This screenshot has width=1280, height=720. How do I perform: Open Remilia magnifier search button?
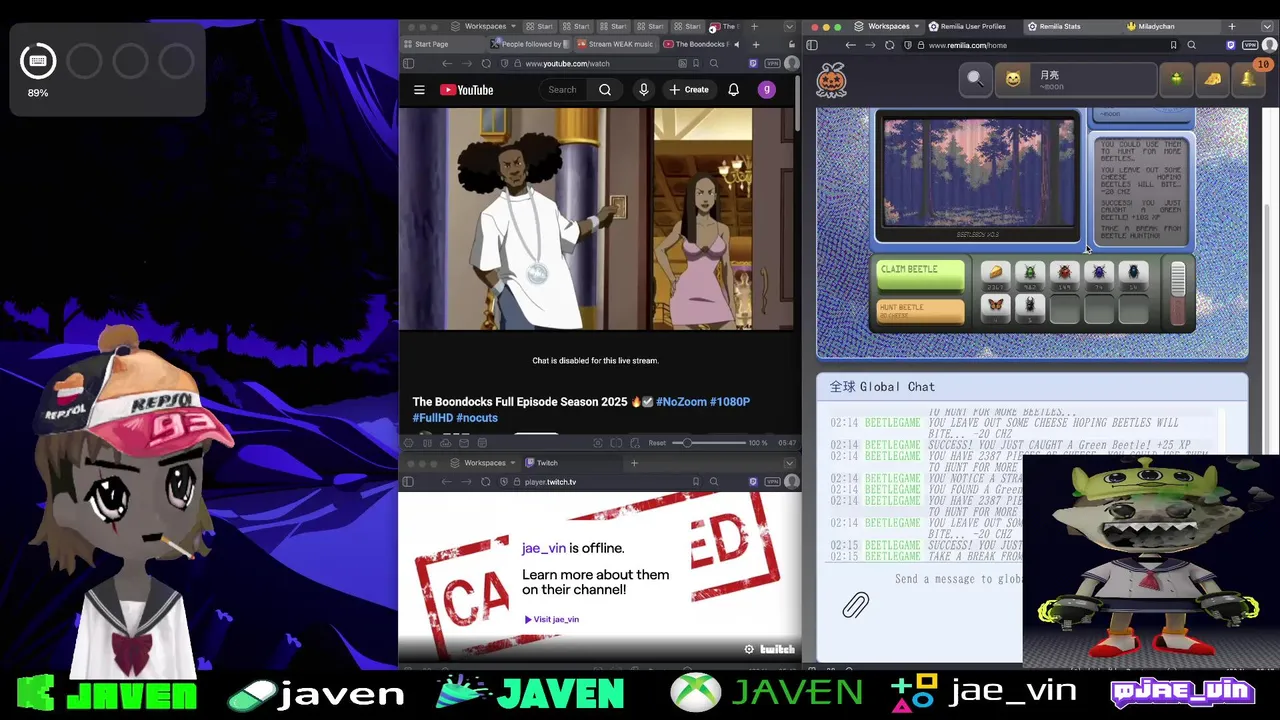click(975, 79)
